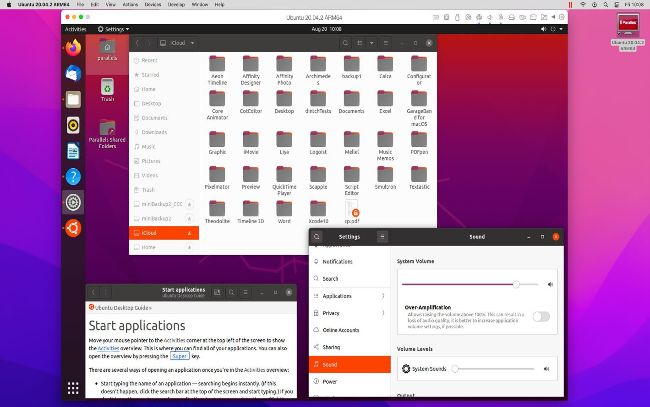This screenshot has height=407, width=650.
Task: Open Rhythmbox music player in dock
Action: pos(73,125)
